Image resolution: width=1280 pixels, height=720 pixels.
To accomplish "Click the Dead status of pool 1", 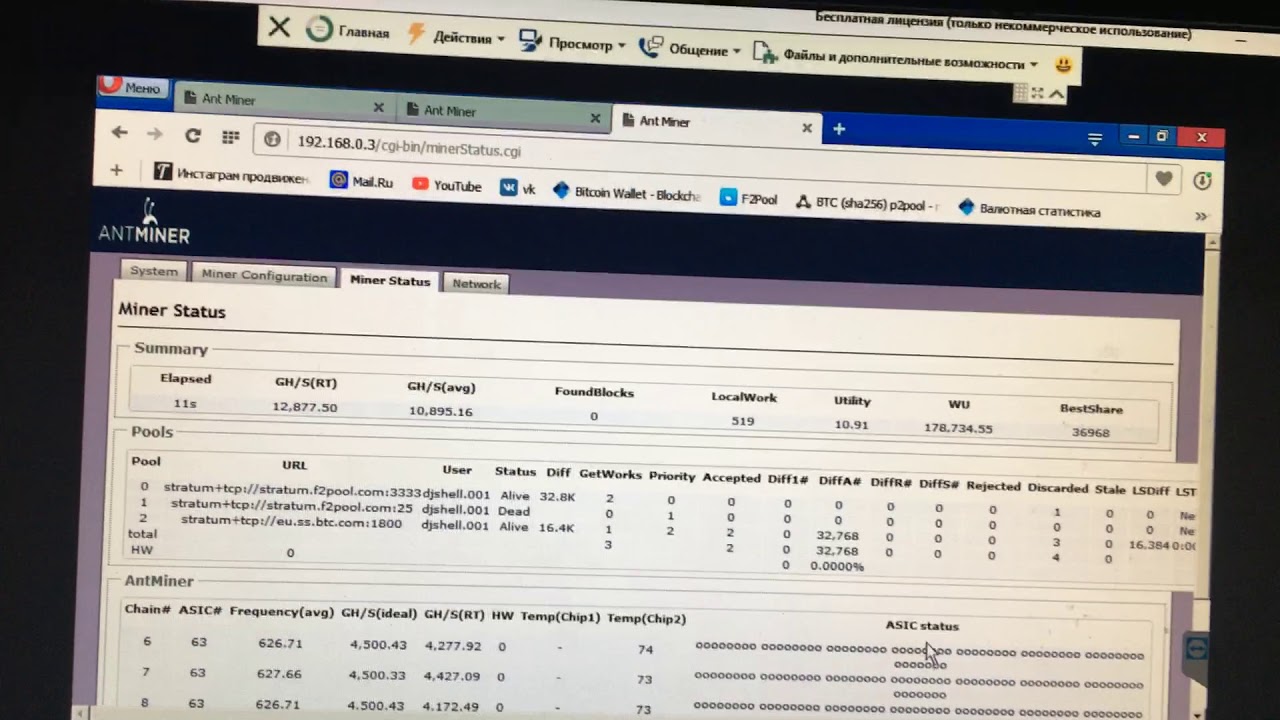I will click(x=514, y=511).
